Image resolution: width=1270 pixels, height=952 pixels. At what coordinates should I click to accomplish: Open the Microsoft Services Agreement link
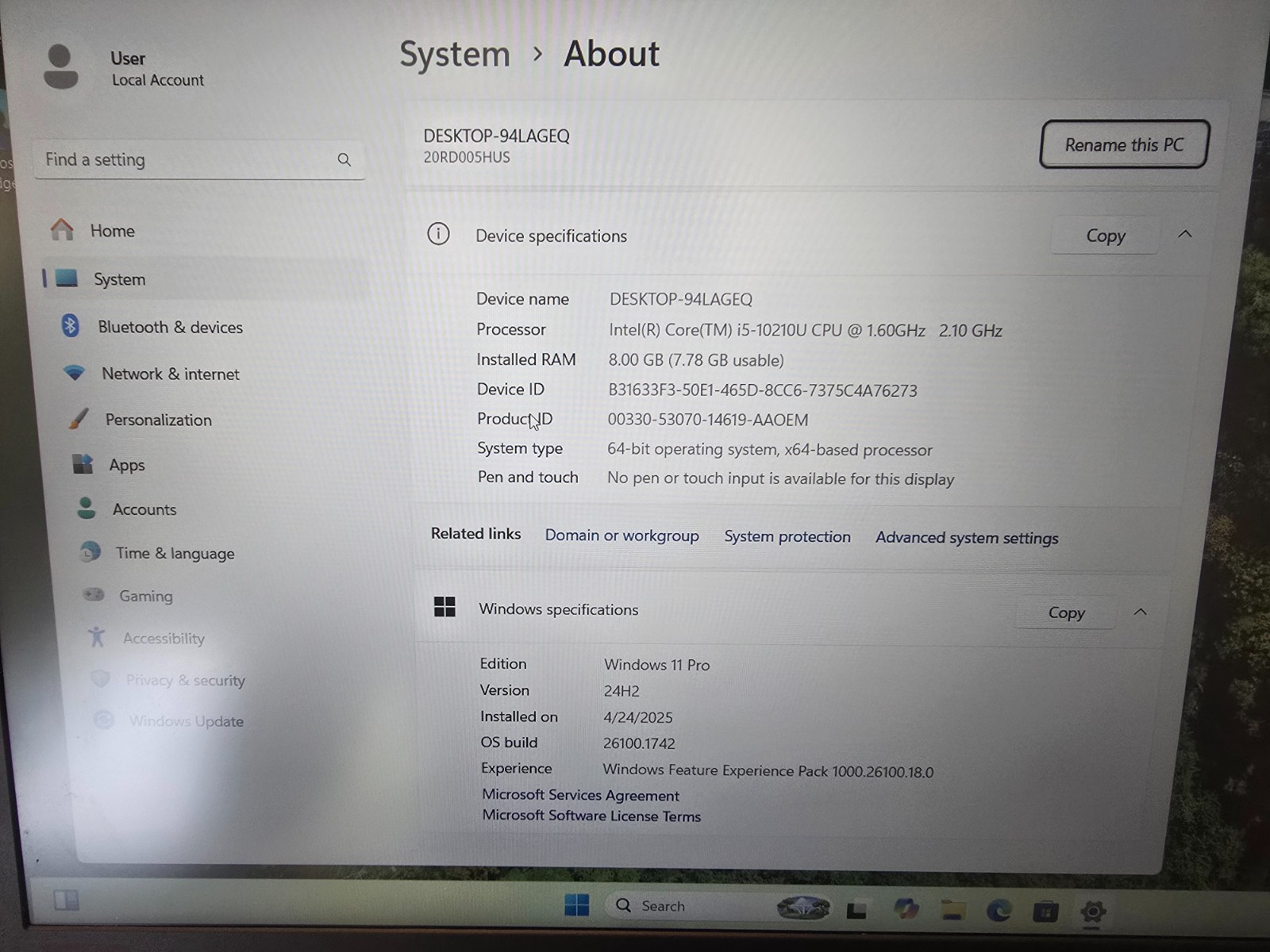point(581,795)
